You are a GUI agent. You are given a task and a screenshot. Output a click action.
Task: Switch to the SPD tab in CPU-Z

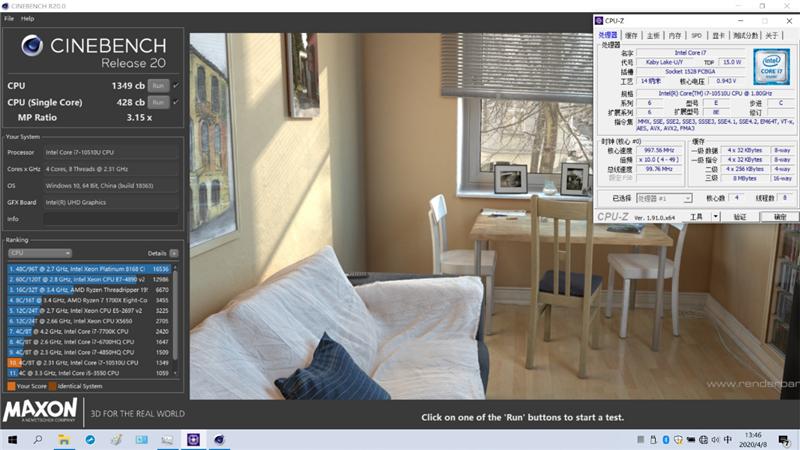(x=695, y=35)
